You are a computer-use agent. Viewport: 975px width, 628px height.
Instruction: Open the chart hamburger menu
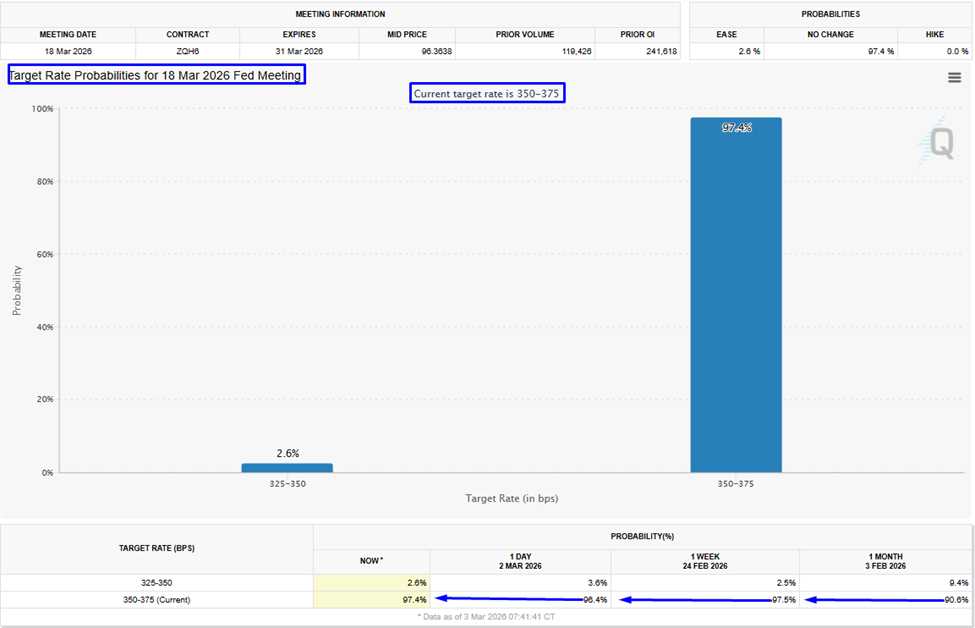click(954, 78)
